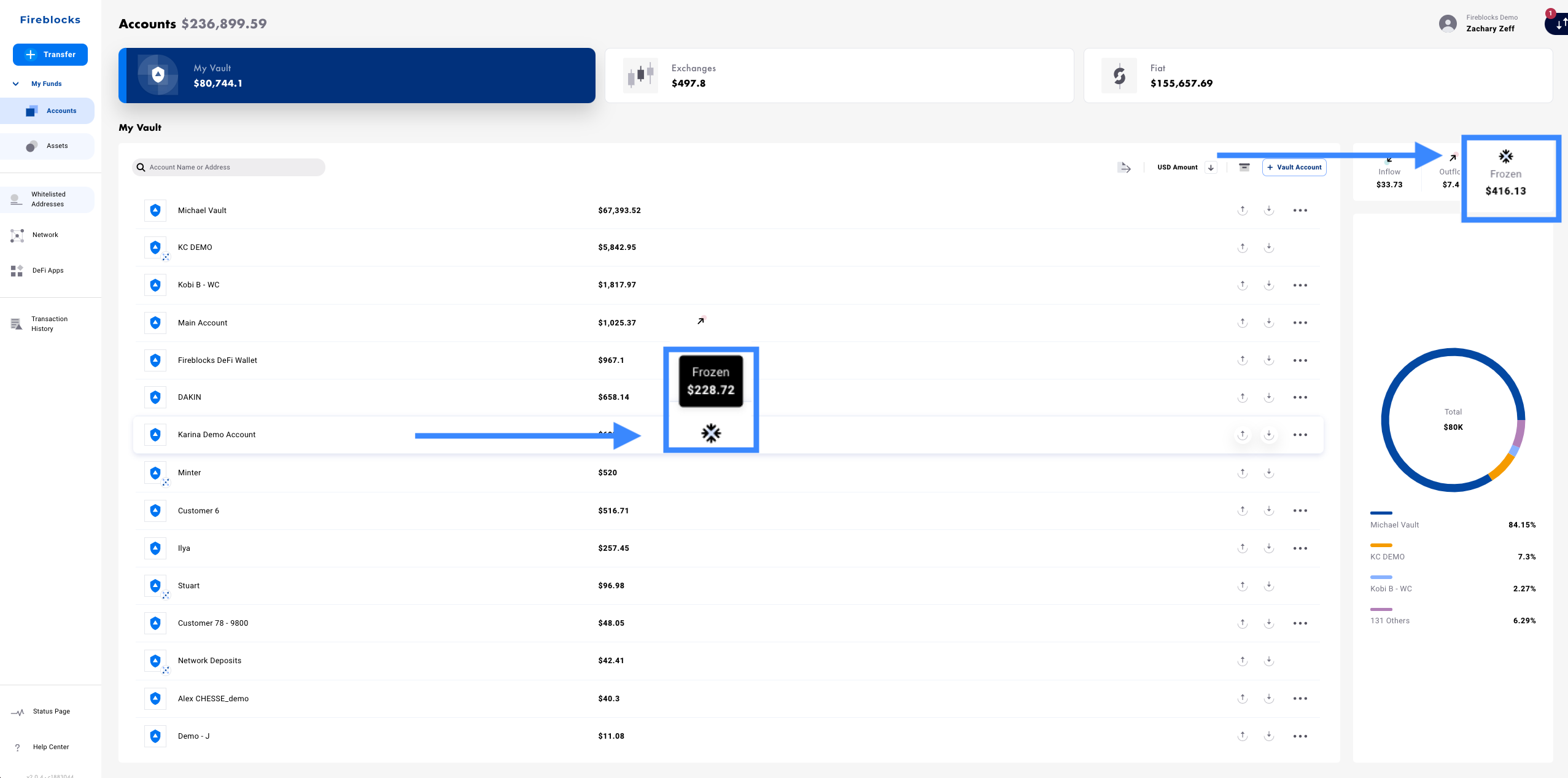Click withdraw arrow for Fireblocks DeFi Wallet

point(1243,360)
